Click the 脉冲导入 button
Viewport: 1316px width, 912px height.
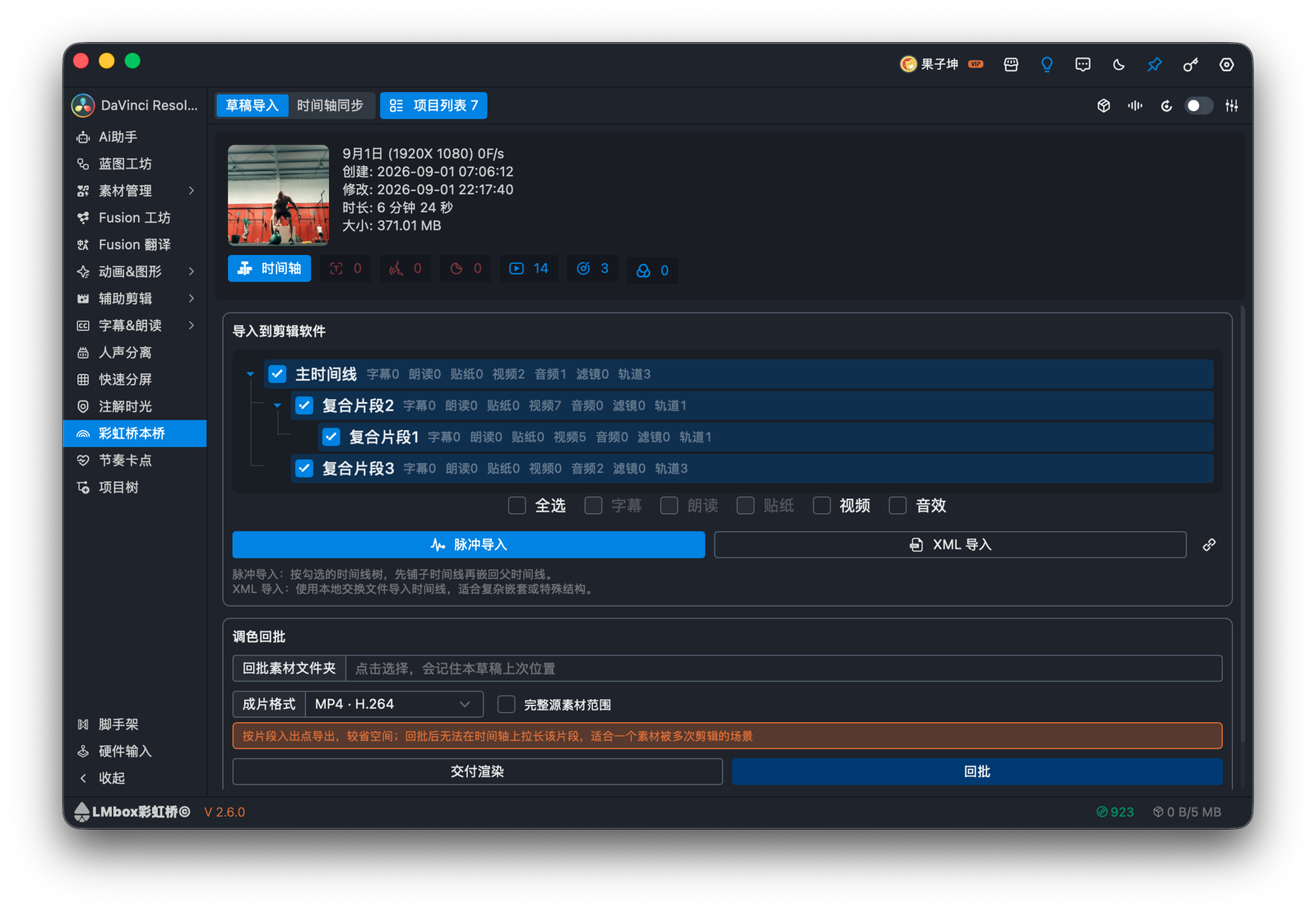pos(469,544)
